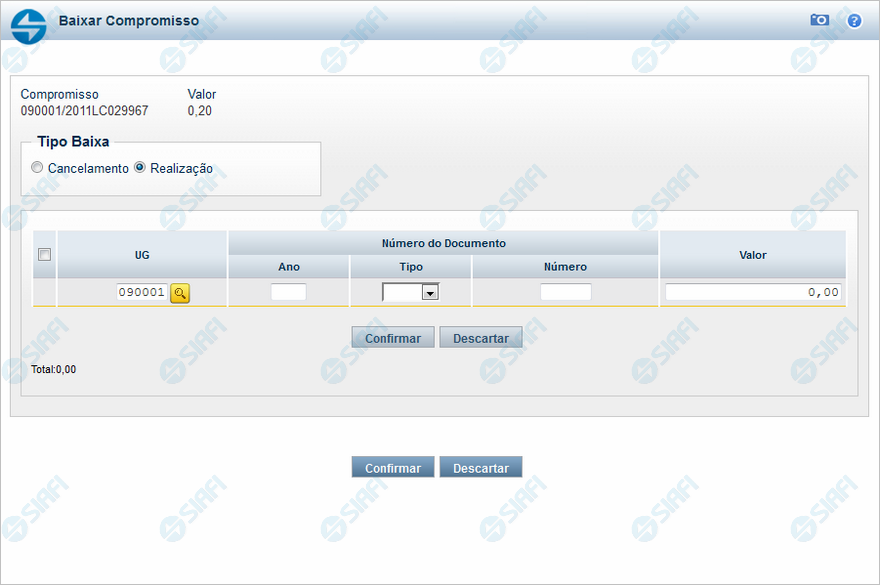Choose the Realização radio option
The height and width of the screenshot is (585, 880).
(140, 168)
